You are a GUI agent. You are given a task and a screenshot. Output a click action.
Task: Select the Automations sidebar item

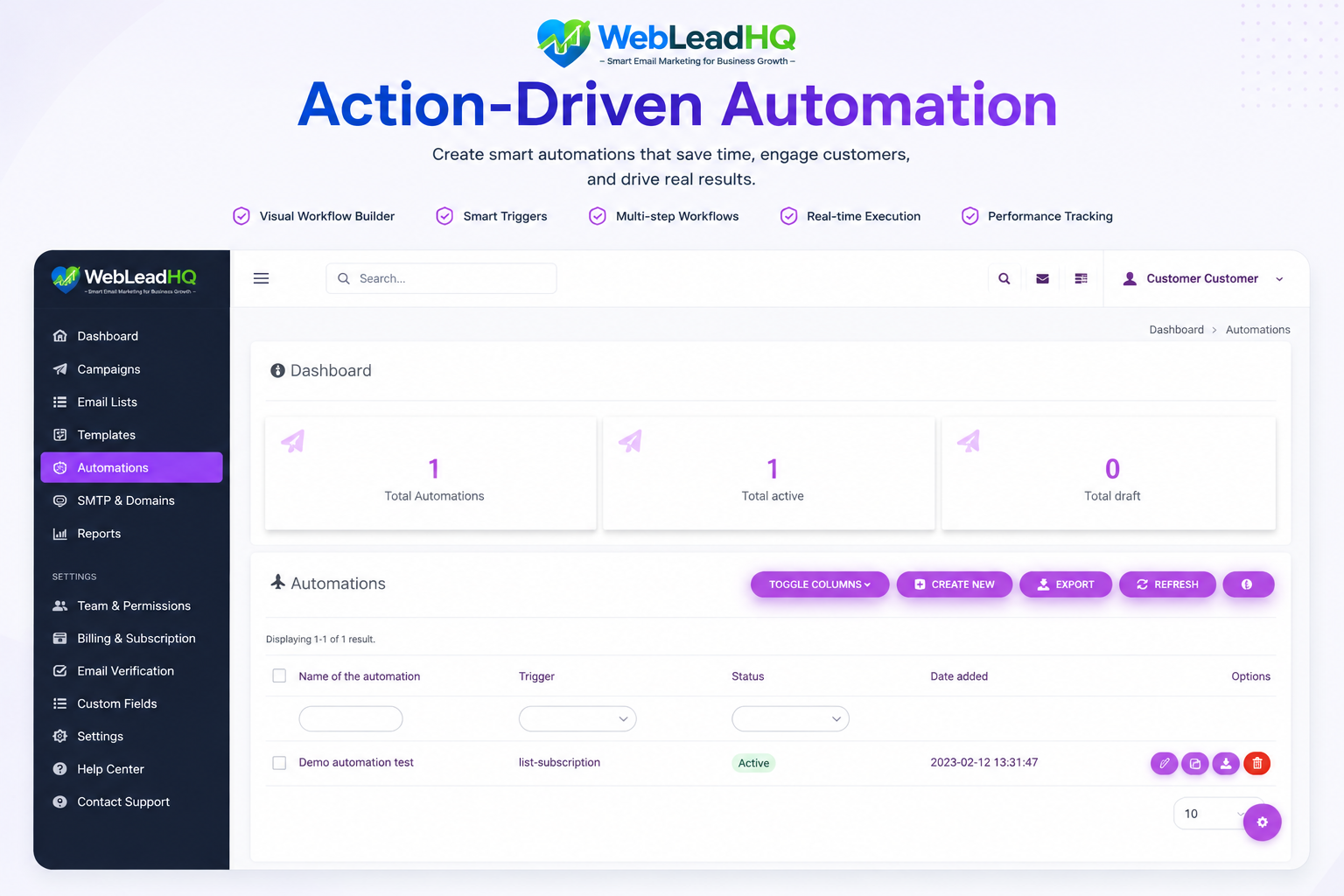(x=131, y=467)
